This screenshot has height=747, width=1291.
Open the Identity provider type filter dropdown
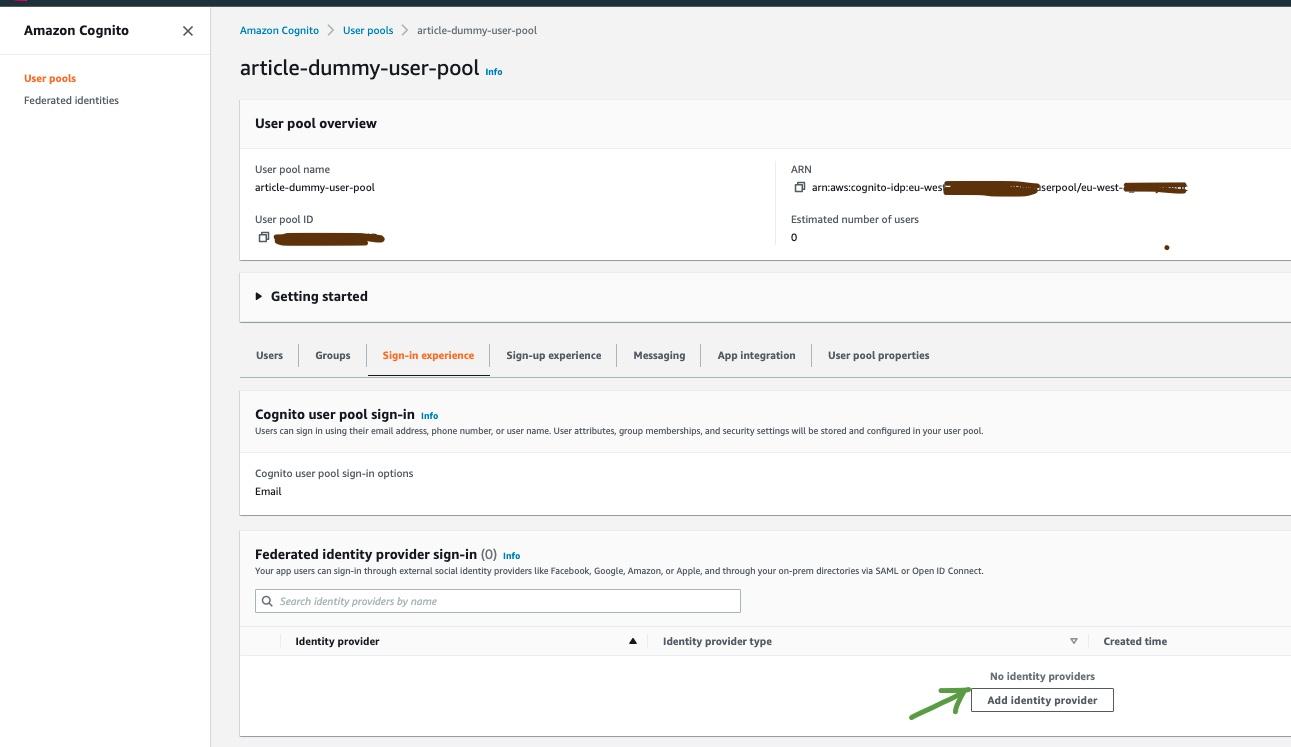pos(1073,640)
